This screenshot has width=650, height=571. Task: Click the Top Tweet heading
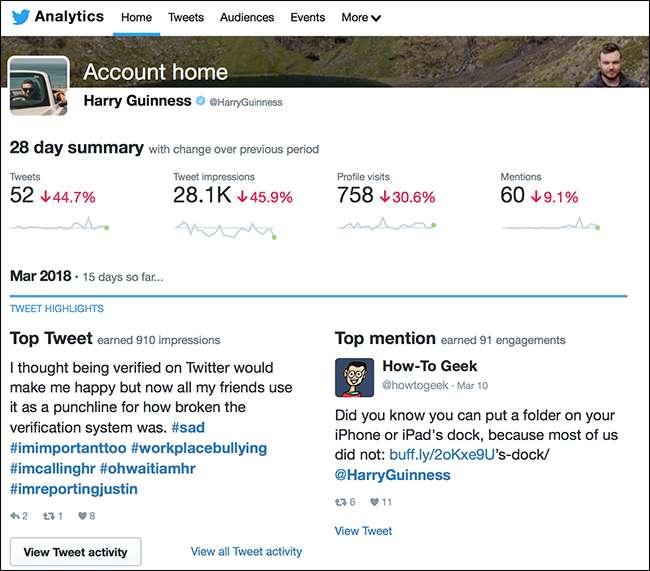[x=51, y=338]
